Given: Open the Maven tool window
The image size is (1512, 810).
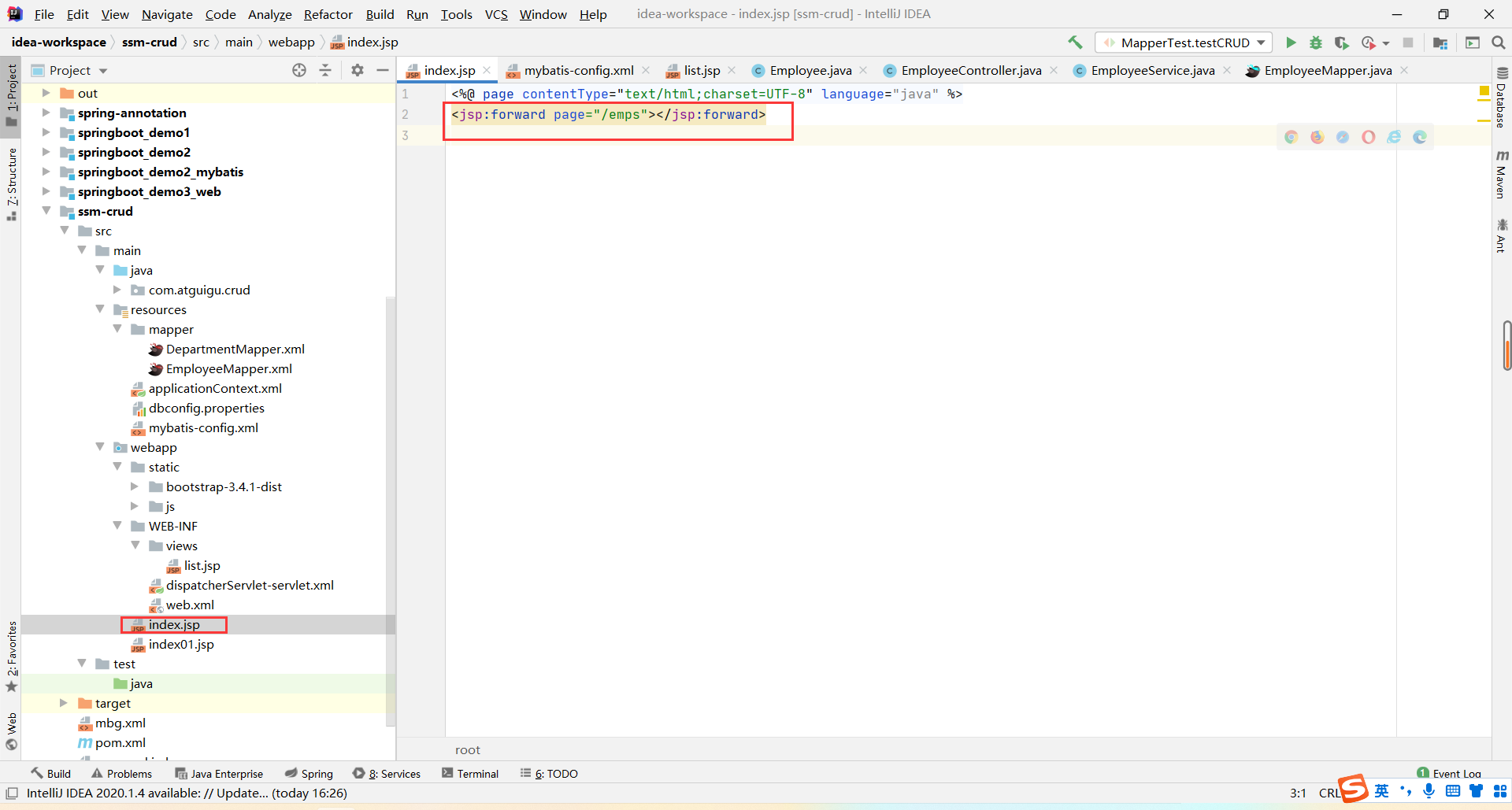Looking at the screenshot, I should click(x=1502, y=173).
